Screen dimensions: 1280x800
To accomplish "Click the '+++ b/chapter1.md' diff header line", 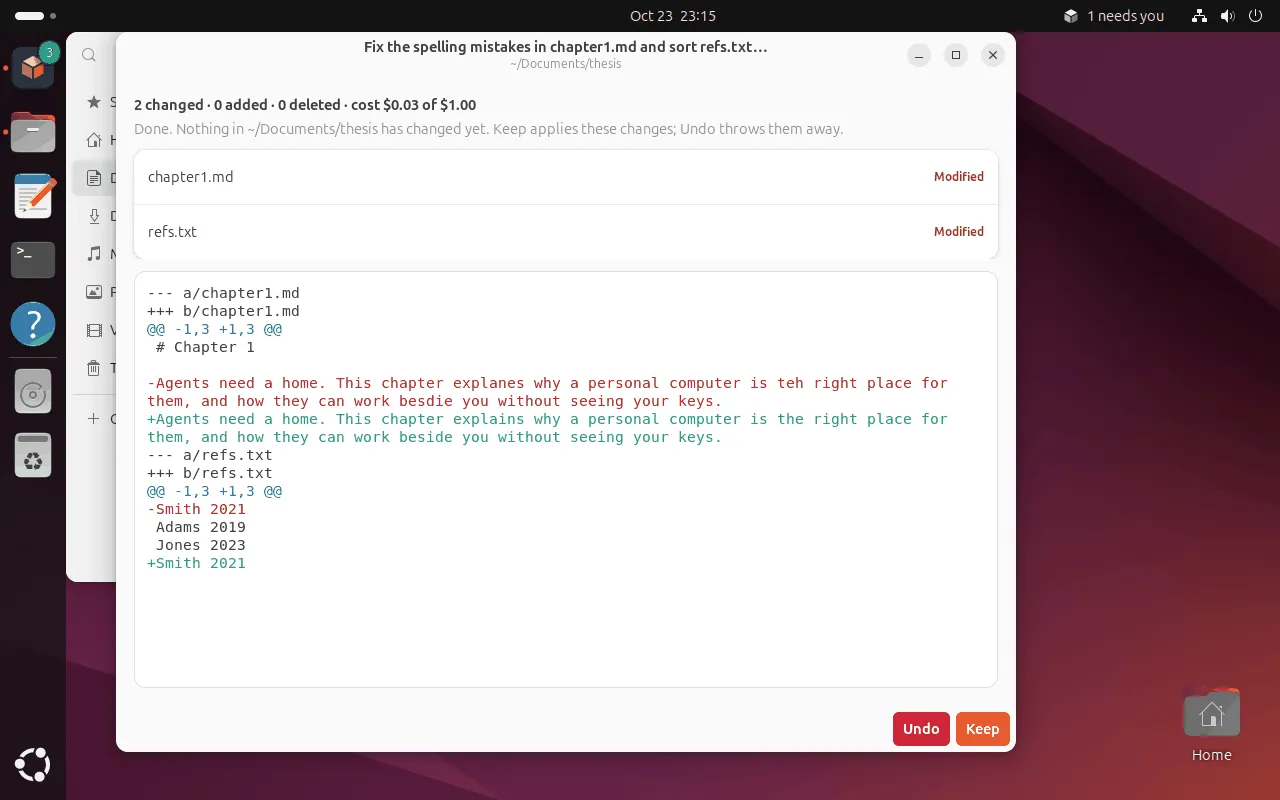I will click(x=223, y=311).
